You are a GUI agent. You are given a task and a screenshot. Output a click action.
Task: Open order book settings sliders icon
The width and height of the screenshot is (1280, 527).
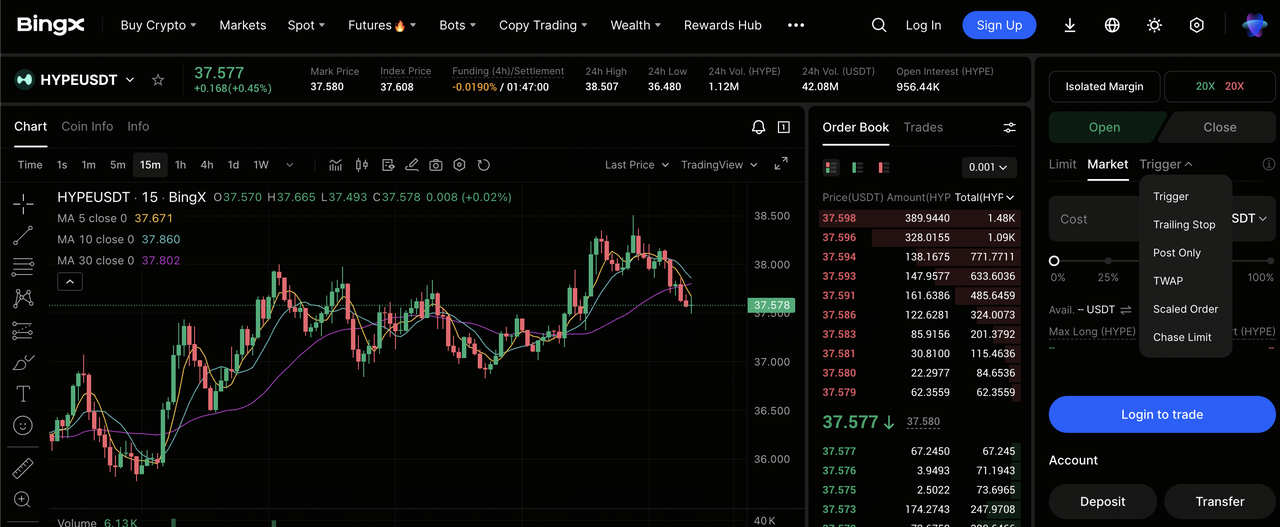pyautogui.click(x=1009, y=128)
